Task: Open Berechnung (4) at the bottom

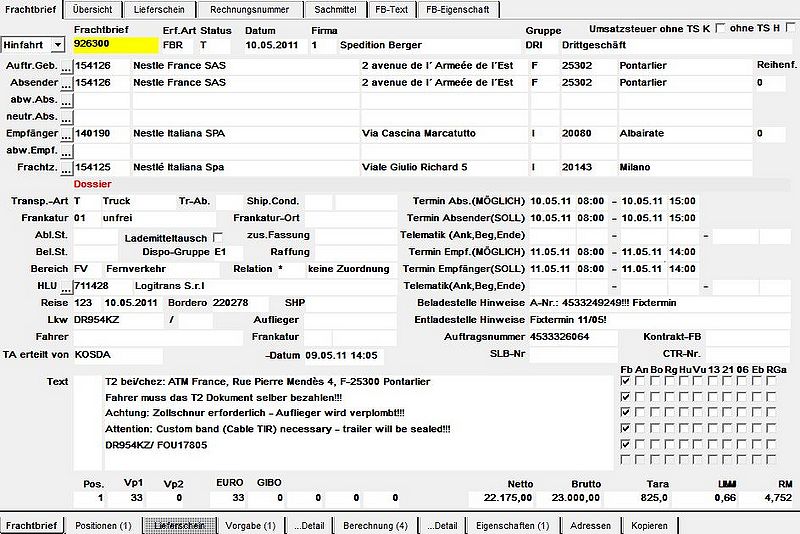Action: tap(376, 525)
